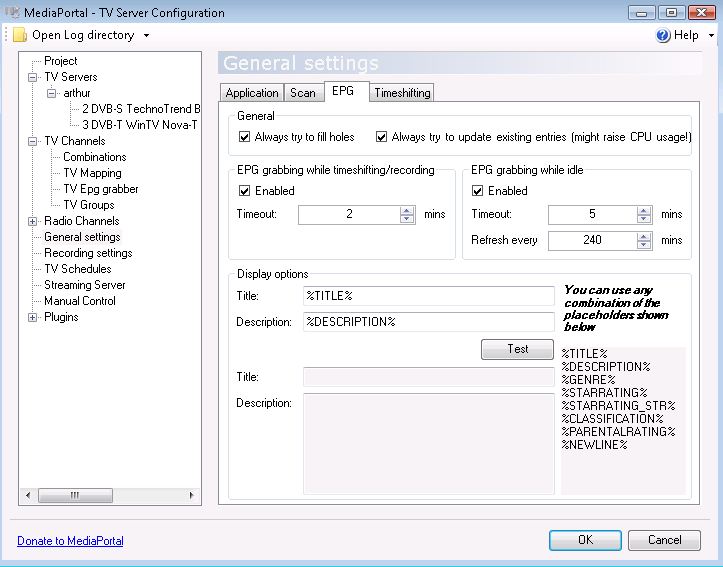723x567 pixels.
Task: Increase timeshifting Timeout with up arrow
Action: pos(407,210)
